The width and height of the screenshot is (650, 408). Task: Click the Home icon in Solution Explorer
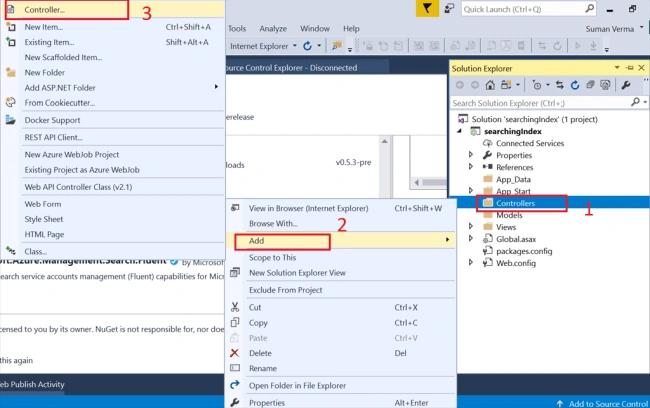click(x=490, y=85)
